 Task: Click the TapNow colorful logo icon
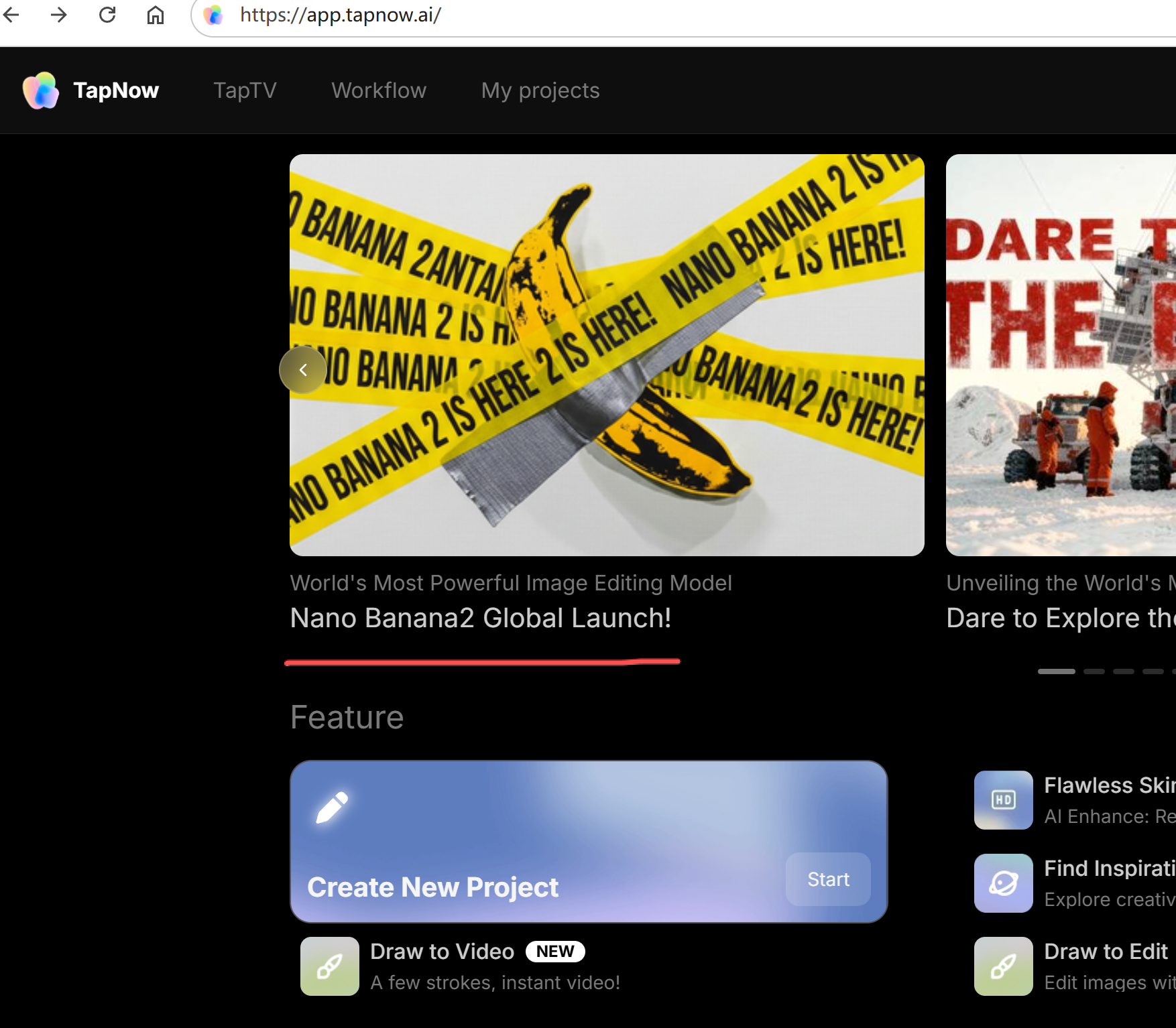[41, 90]
